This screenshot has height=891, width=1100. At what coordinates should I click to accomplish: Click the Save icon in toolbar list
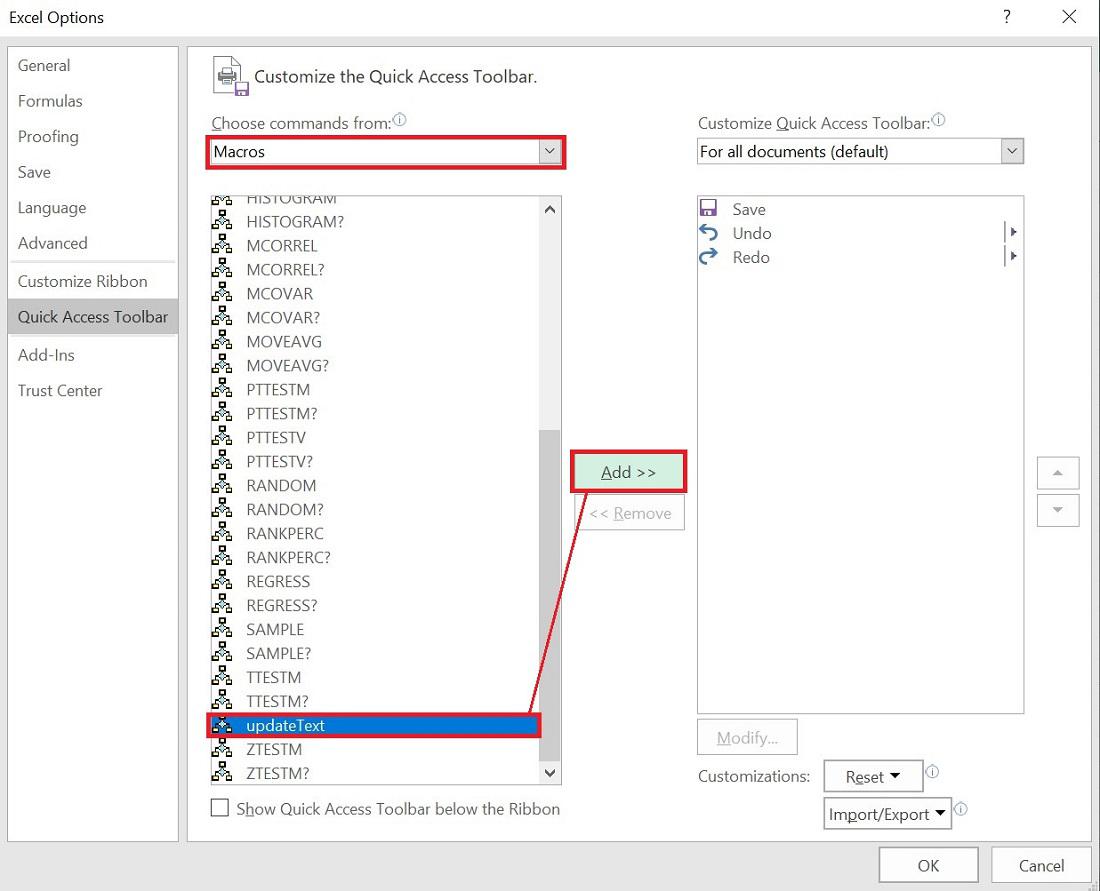click(x=709, y=208)
